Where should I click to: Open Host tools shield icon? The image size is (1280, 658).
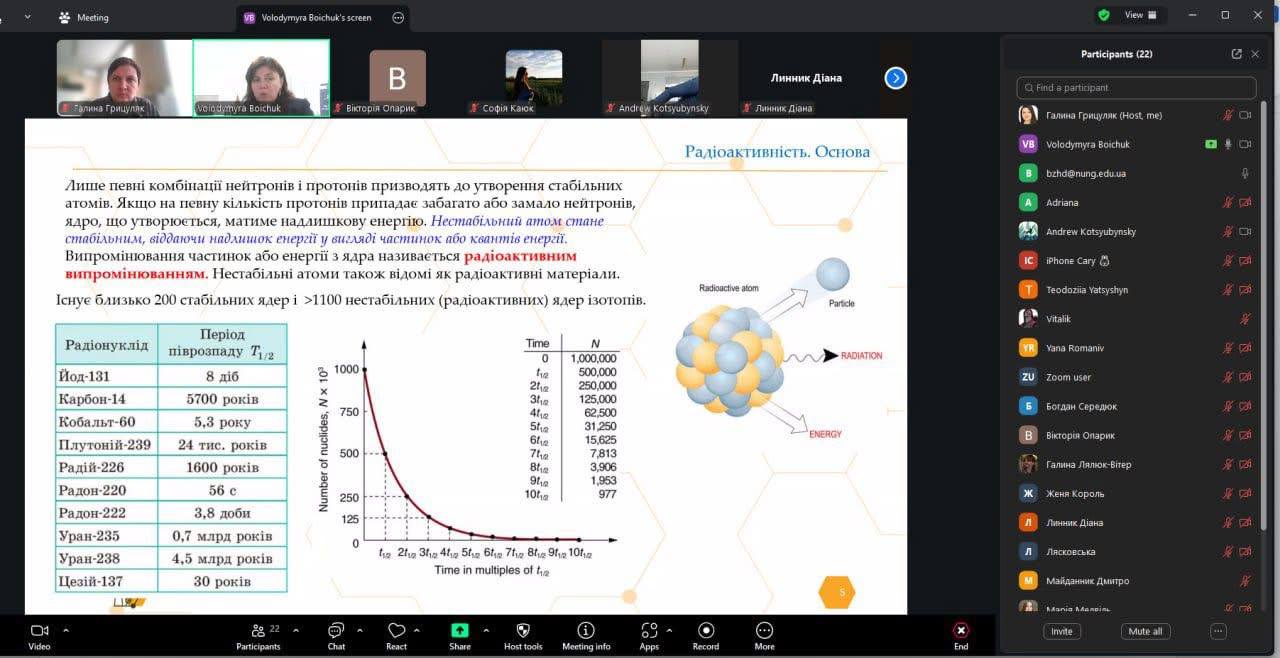[x=522, y=631]
